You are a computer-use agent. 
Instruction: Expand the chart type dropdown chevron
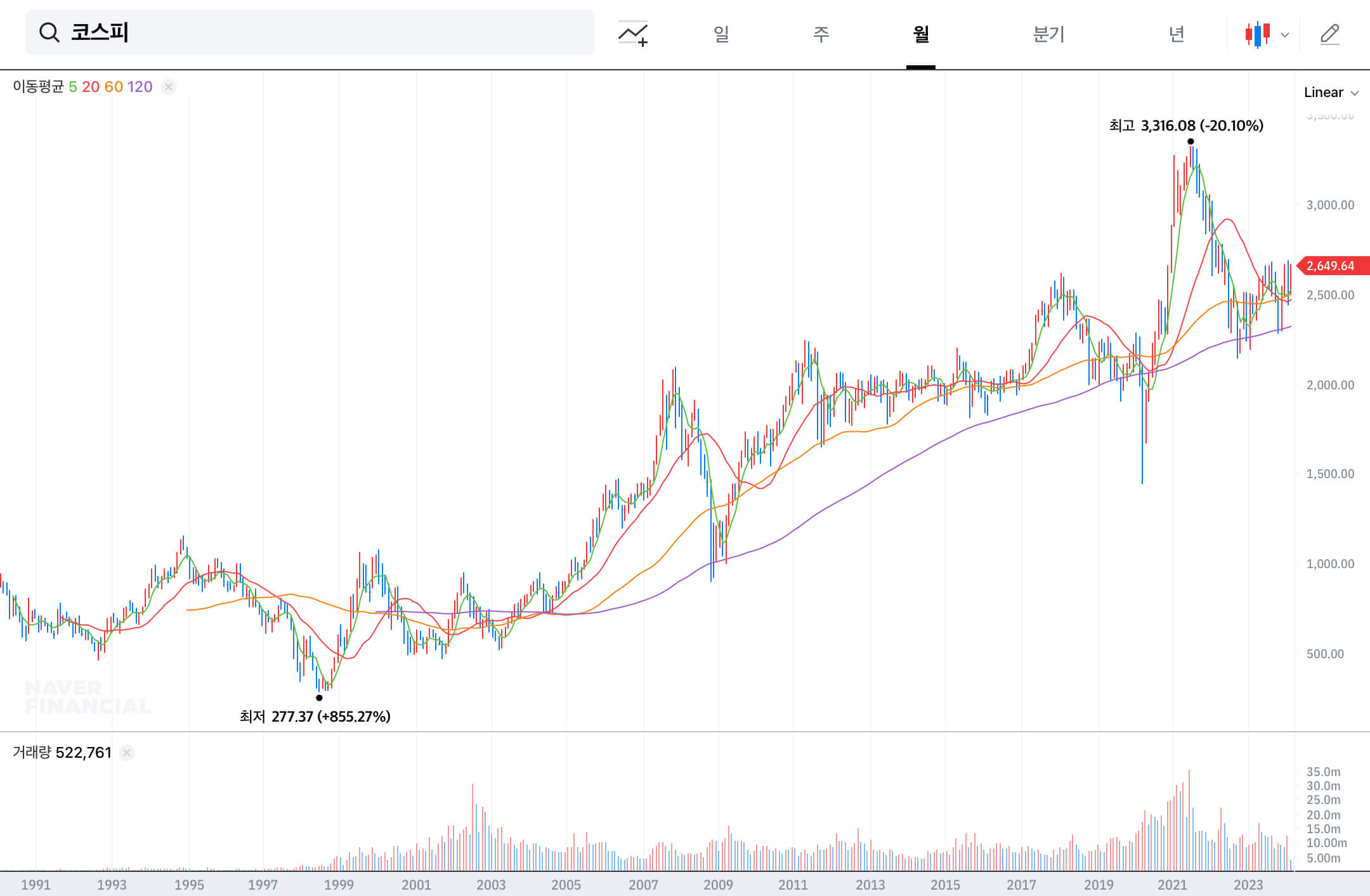point(1285,35)
